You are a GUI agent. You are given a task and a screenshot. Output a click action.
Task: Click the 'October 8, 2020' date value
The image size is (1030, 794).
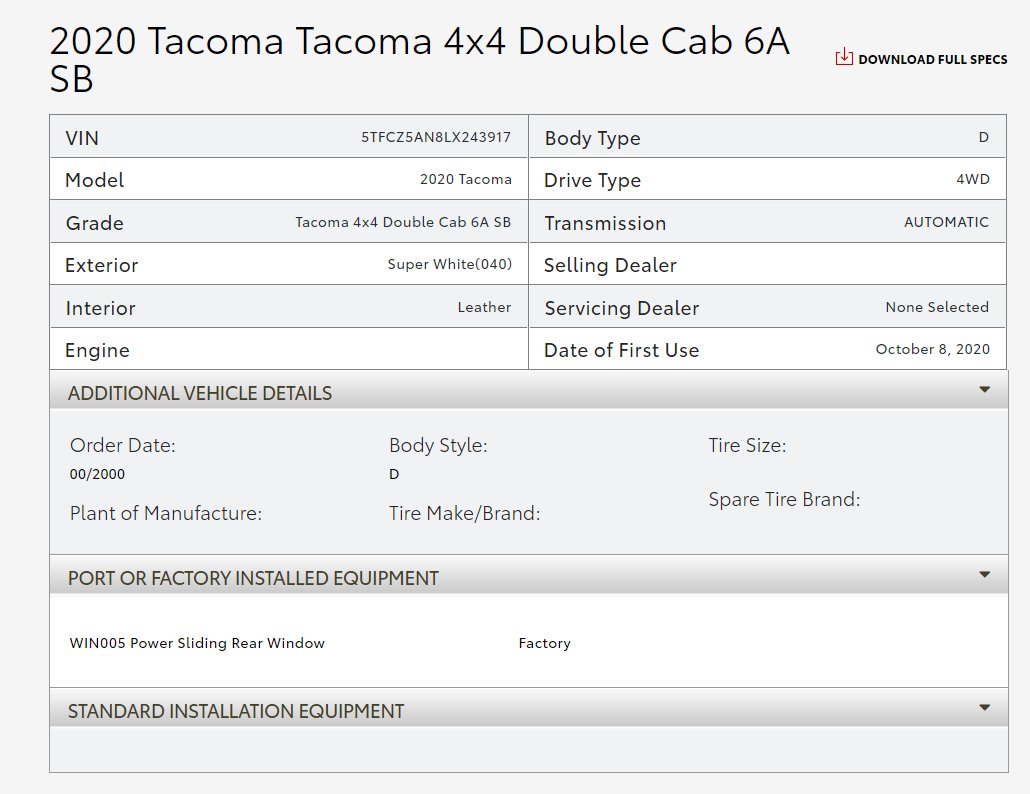tap(932, 349)
